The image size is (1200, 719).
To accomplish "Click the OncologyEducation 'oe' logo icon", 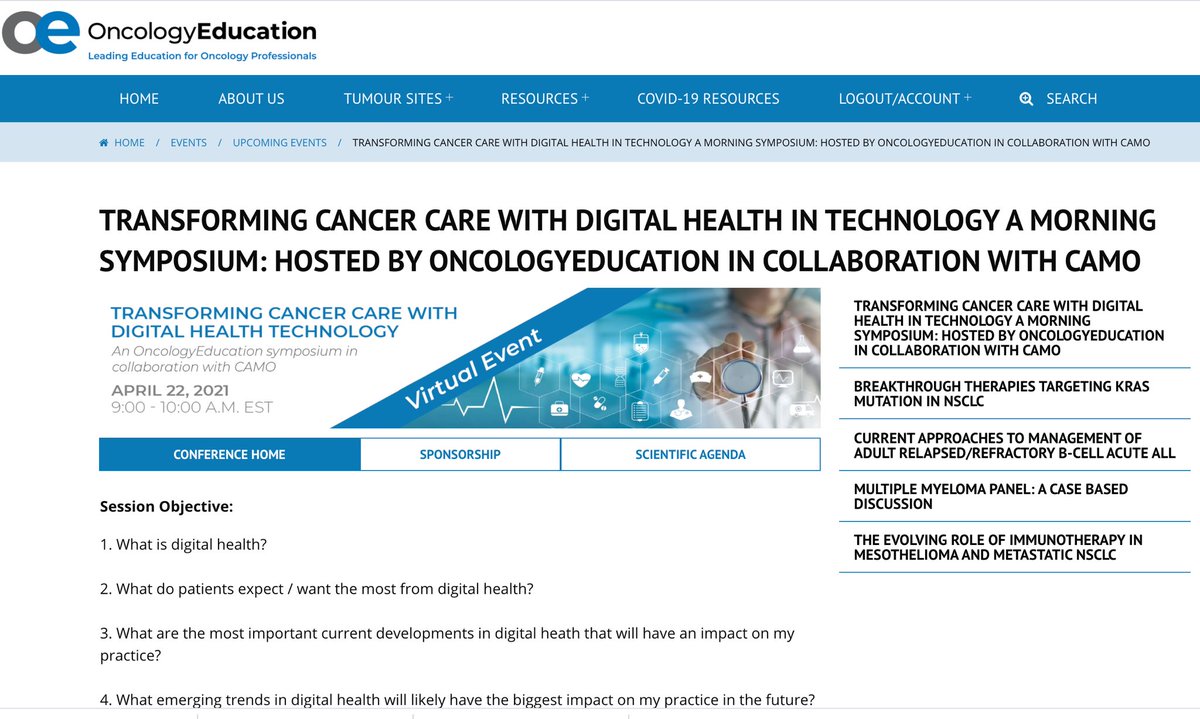I will click(x=41, y=33).
